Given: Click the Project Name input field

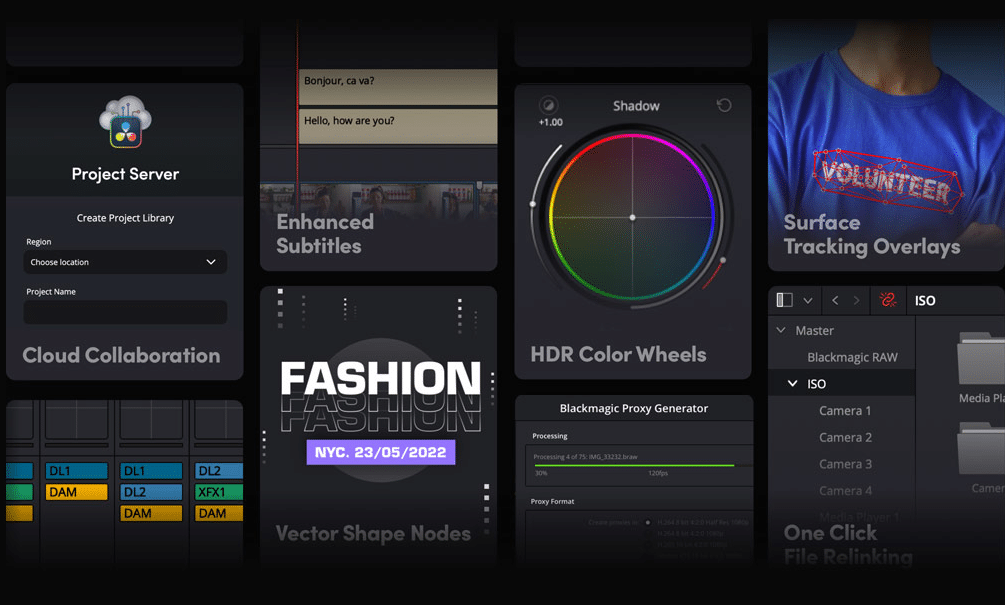Looking at the screenshot, I should click(x=125, y=312).
